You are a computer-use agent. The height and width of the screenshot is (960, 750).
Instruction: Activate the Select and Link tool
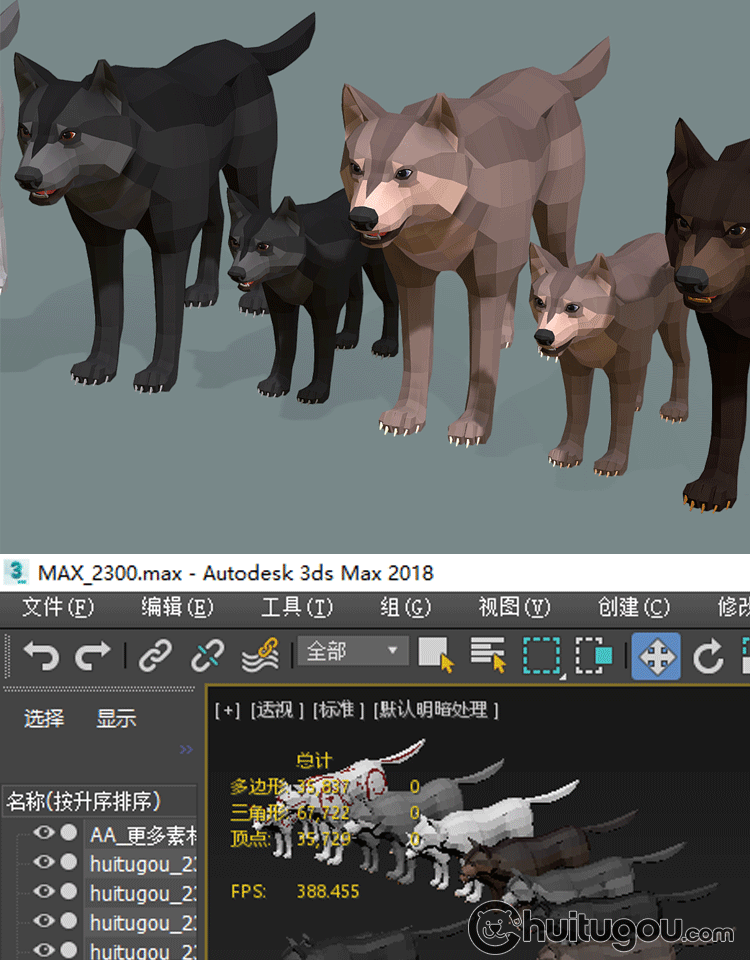155,656
